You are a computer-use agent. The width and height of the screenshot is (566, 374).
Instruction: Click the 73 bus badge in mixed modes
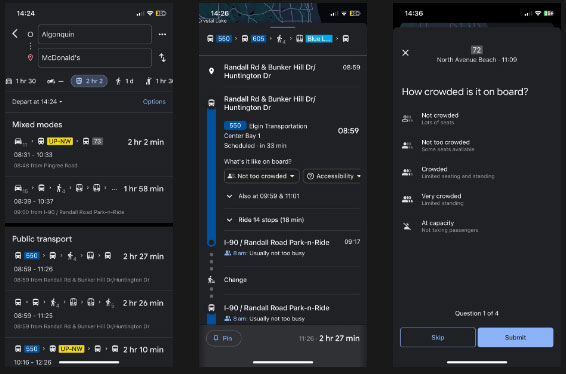pyautogui.click(x=97, y=141)
